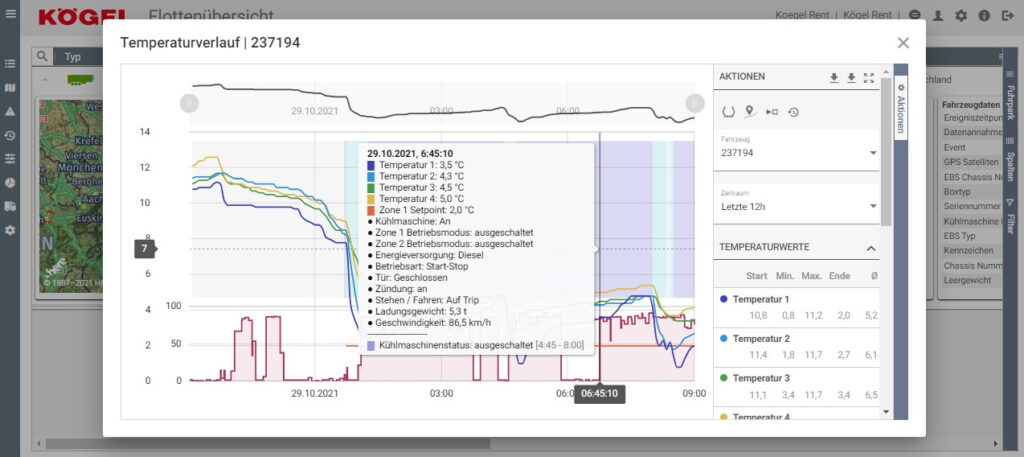1024x457 pixels.
Task: Click the play-stop action icon
Action: [x=771, y=111]
